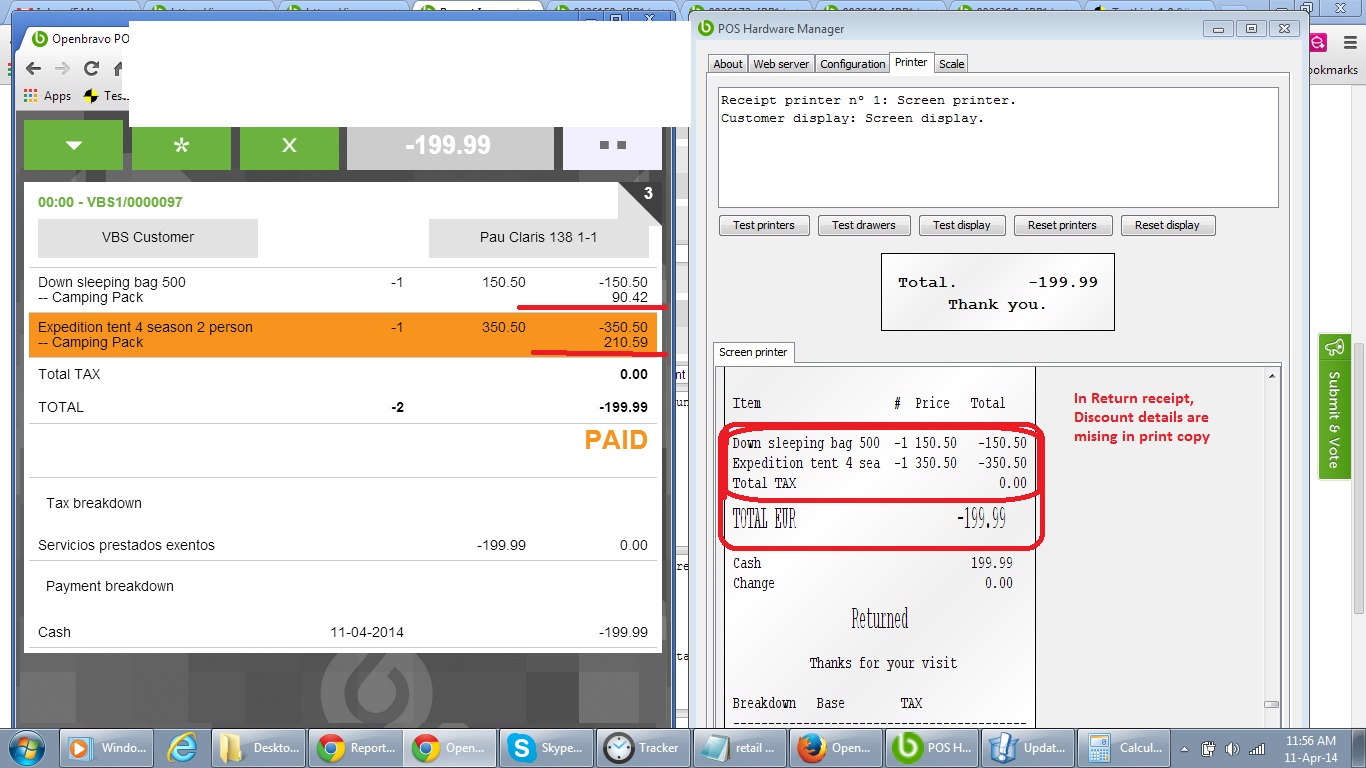Switch to the Scale tab
1366x768 pixels.
point(952,64)
